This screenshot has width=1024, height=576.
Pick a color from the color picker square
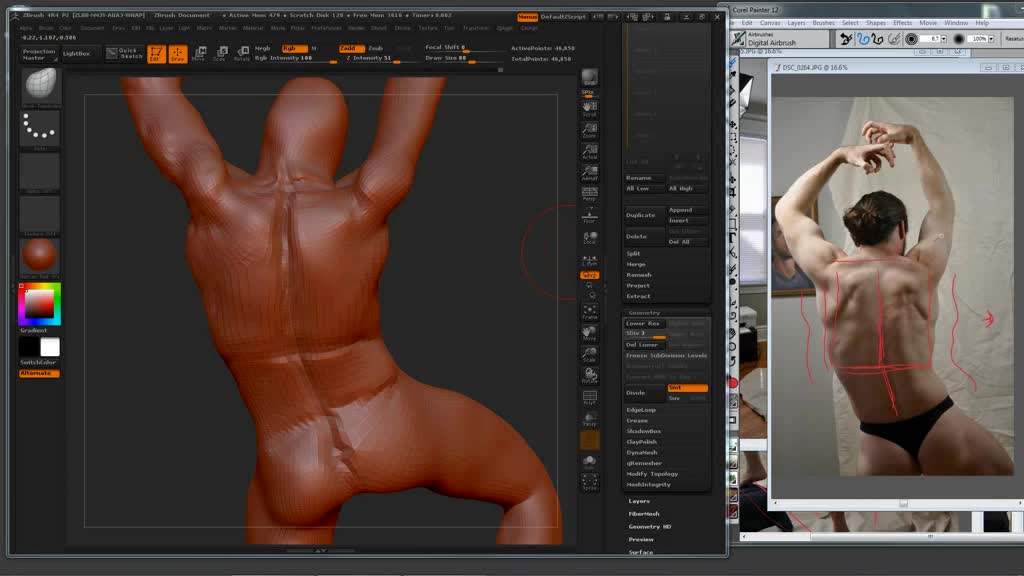(40, 303)
